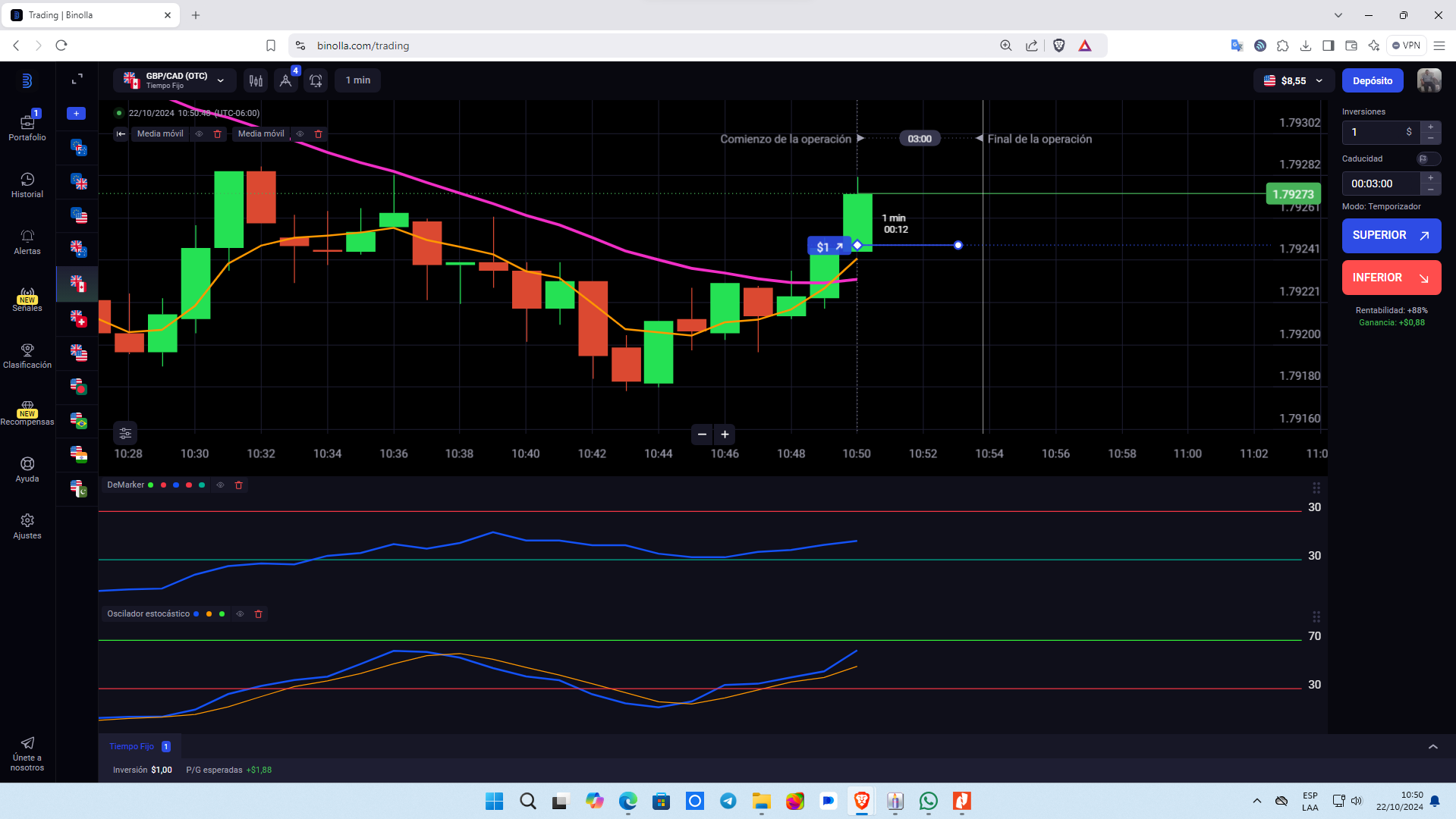Open the first Media móvil settings

point(160,134)
